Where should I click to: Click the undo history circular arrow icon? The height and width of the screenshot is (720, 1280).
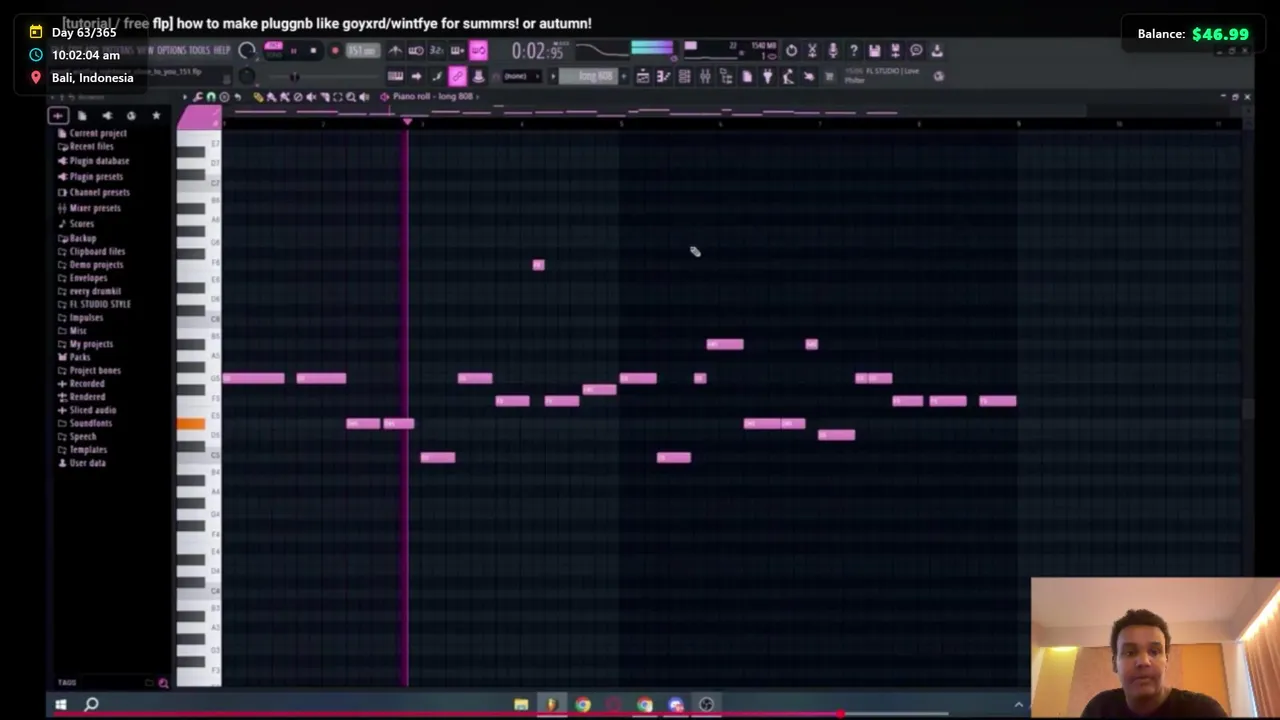point(791,50)
